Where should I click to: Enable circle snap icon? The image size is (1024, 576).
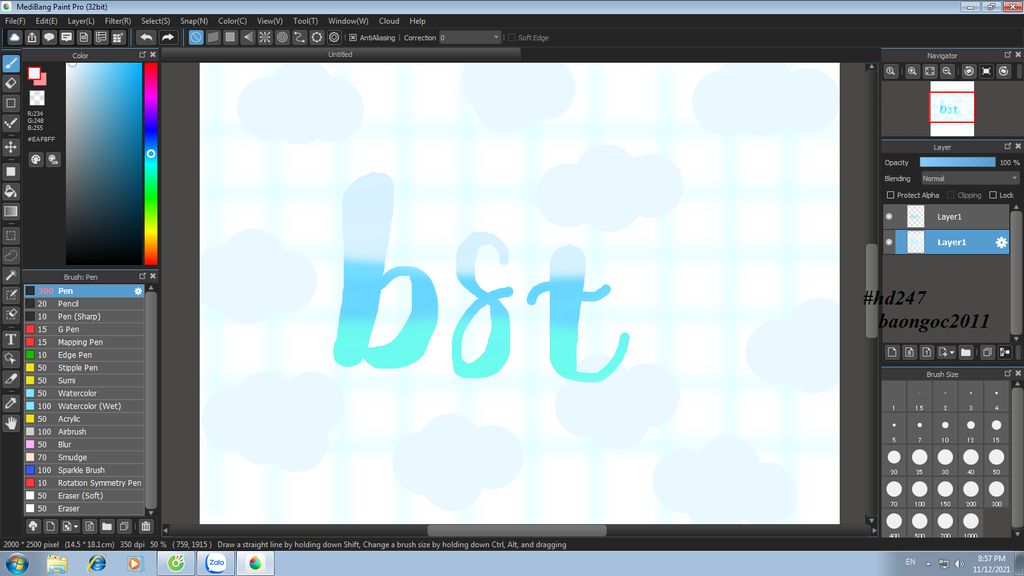[x=282, y=37]
